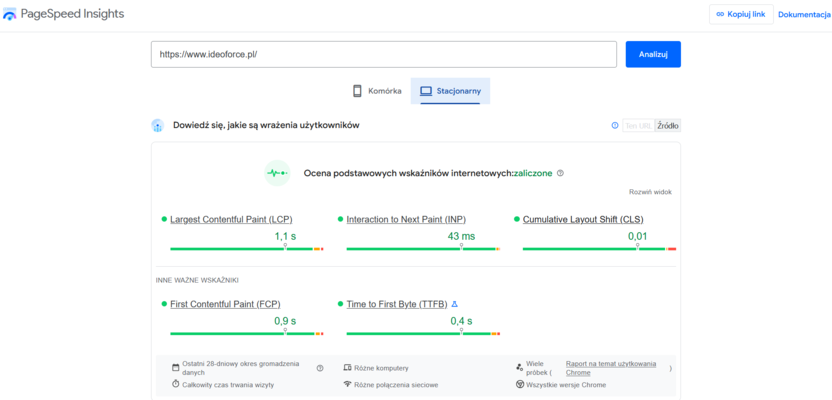Click help icon beside 28-day collection period

tap(320, 368)
